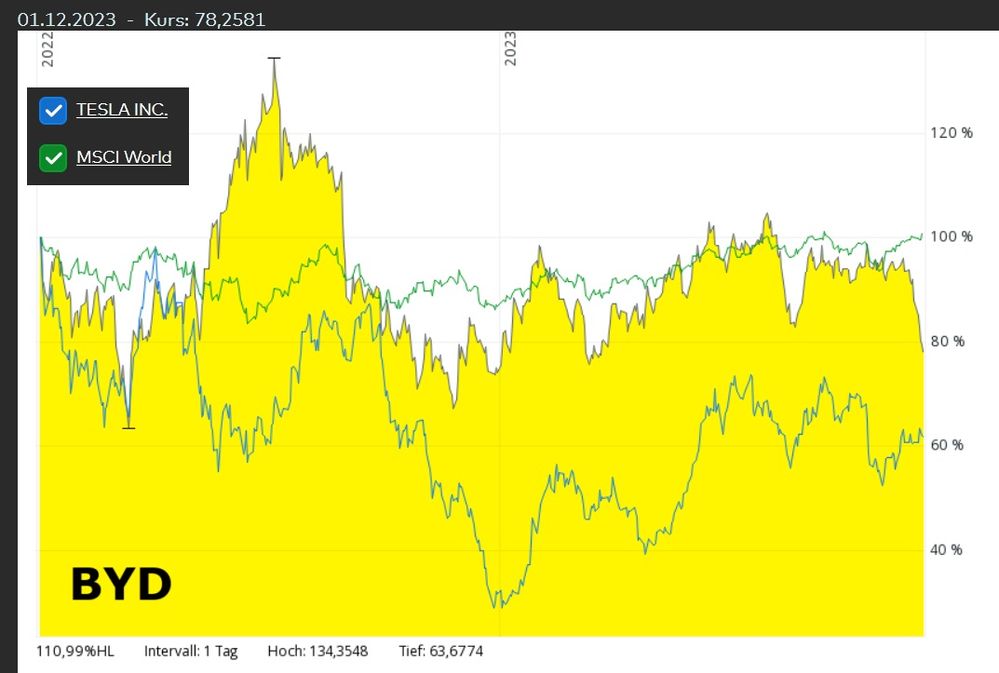Open the MSCI World link

pos(124,157)
